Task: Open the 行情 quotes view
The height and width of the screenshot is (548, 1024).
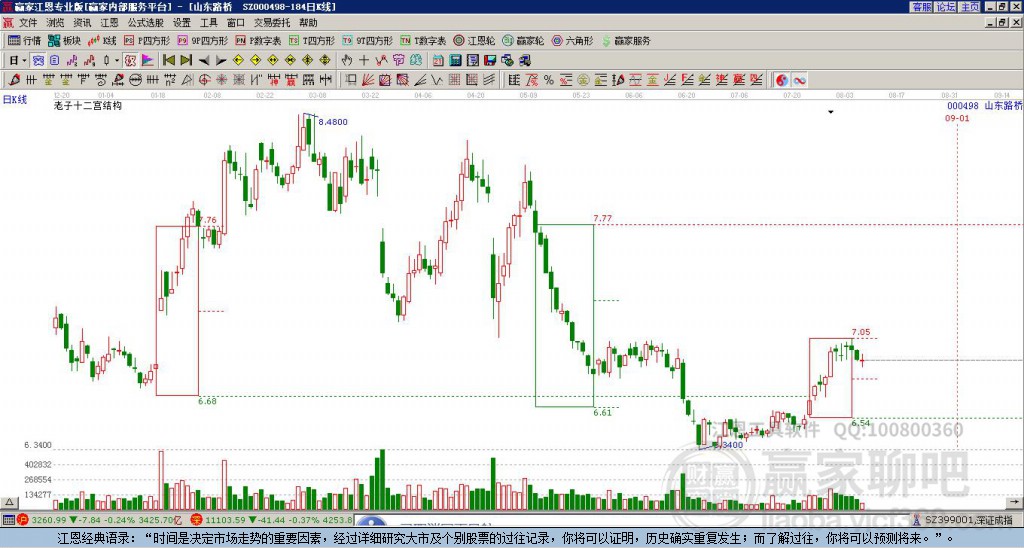Action: (x=24, y=40)
